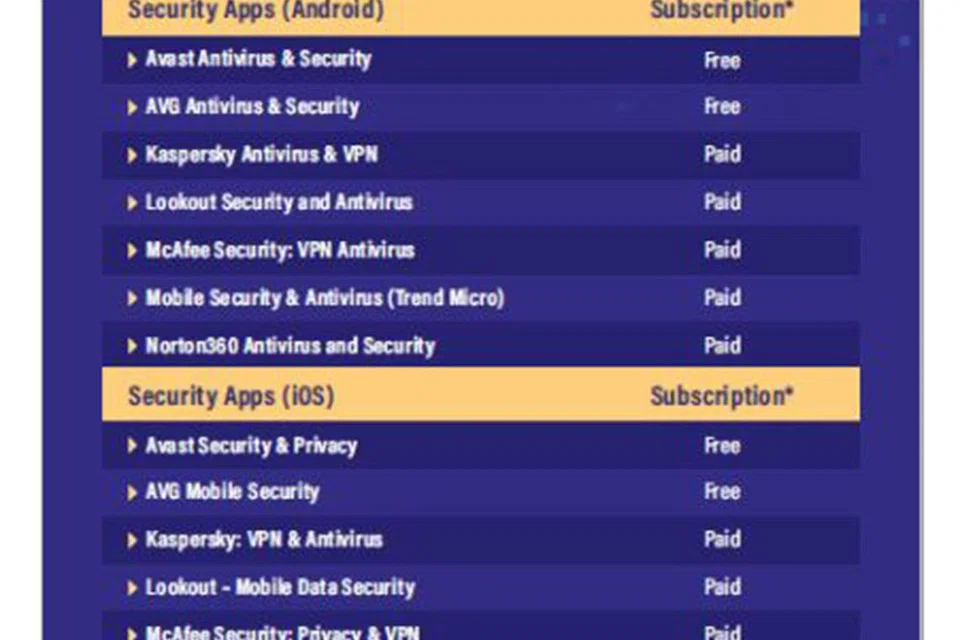Image resolution: width=960 pixels, height=640 pixels.
Task: Open the Norton360 Antivirus and Security entry
Action: point(290,347)
